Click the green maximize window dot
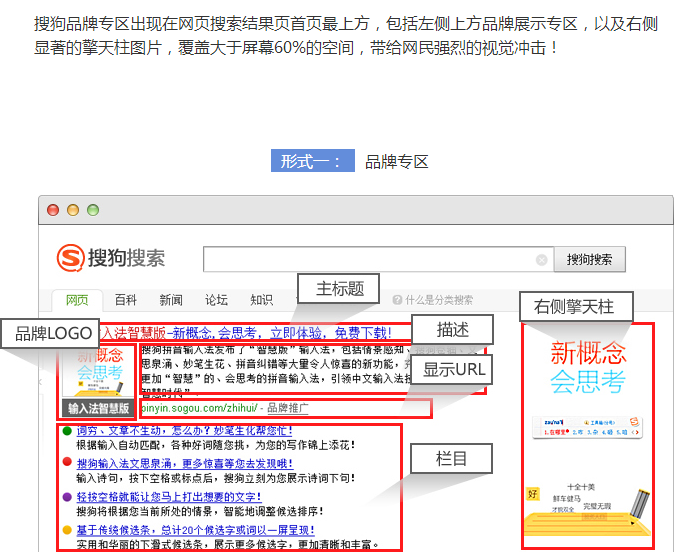 point(93,210)
